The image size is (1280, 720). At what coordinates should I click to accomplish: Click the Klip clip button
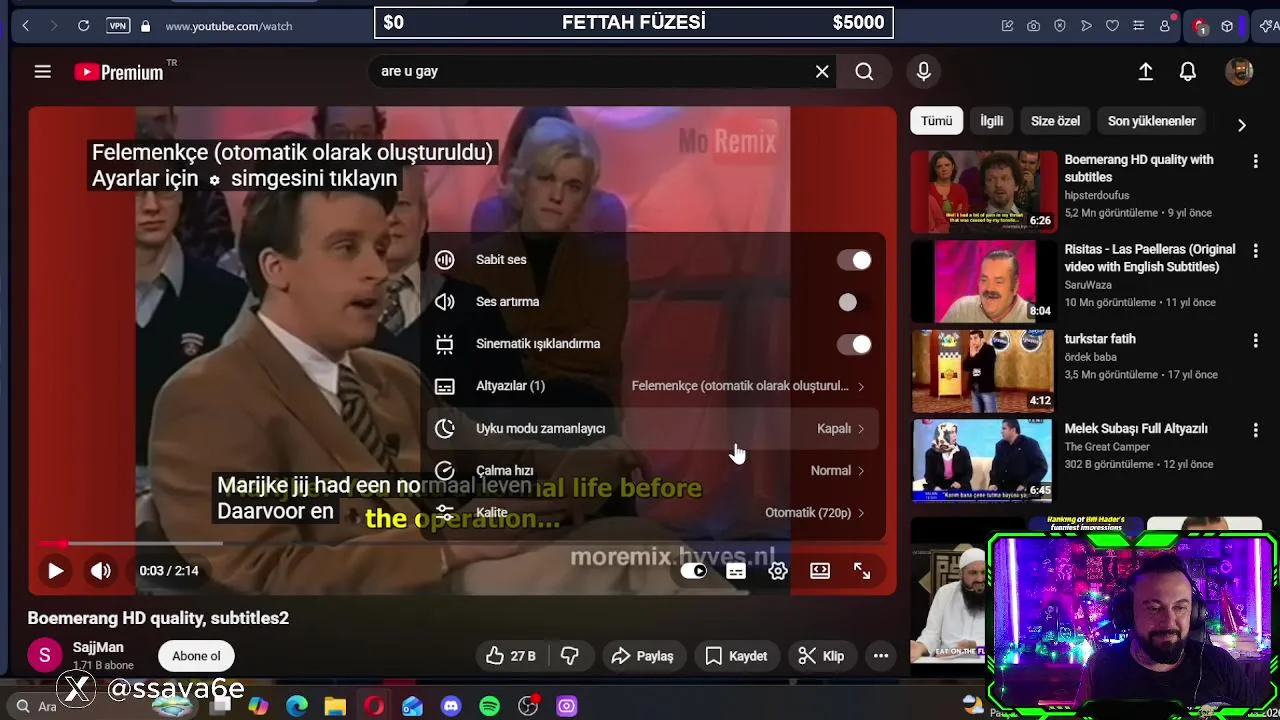coord(821,656)
